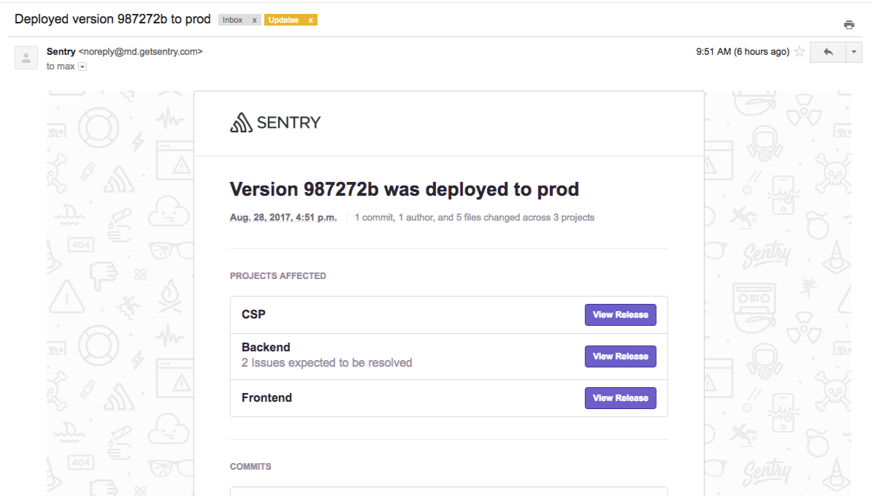Click the Updates label tag
872x496 pixels.
click(x=284, y=20)
